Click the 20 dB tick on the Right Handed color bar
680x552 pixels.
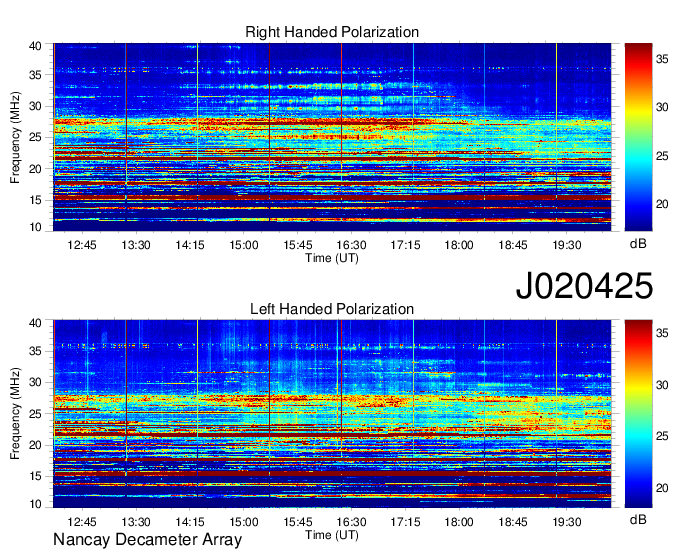[662, 204]
